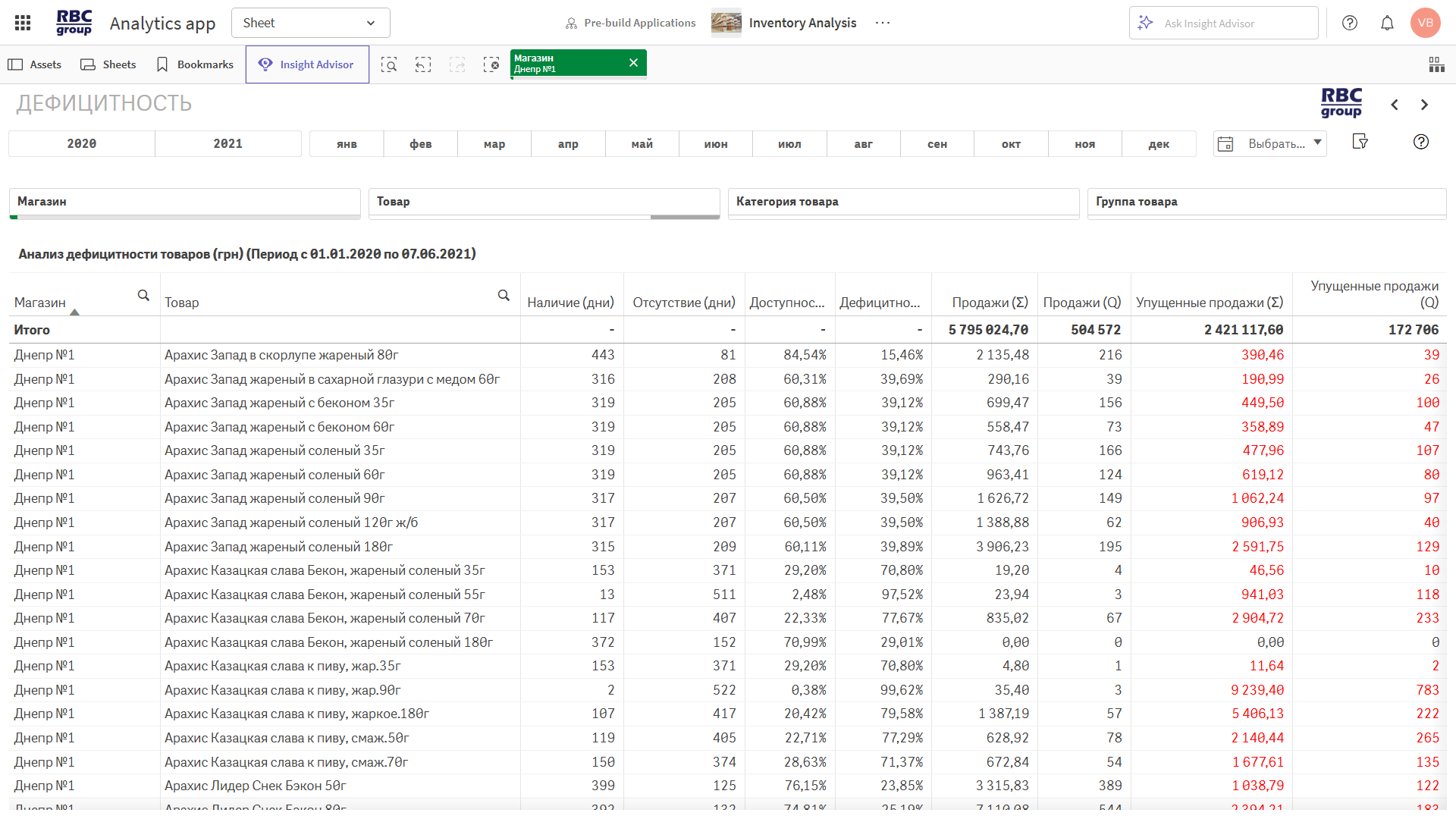1456x819 pixels.
Task: Clear all selections
Action: pyautogui.click(x=492, y=64)
